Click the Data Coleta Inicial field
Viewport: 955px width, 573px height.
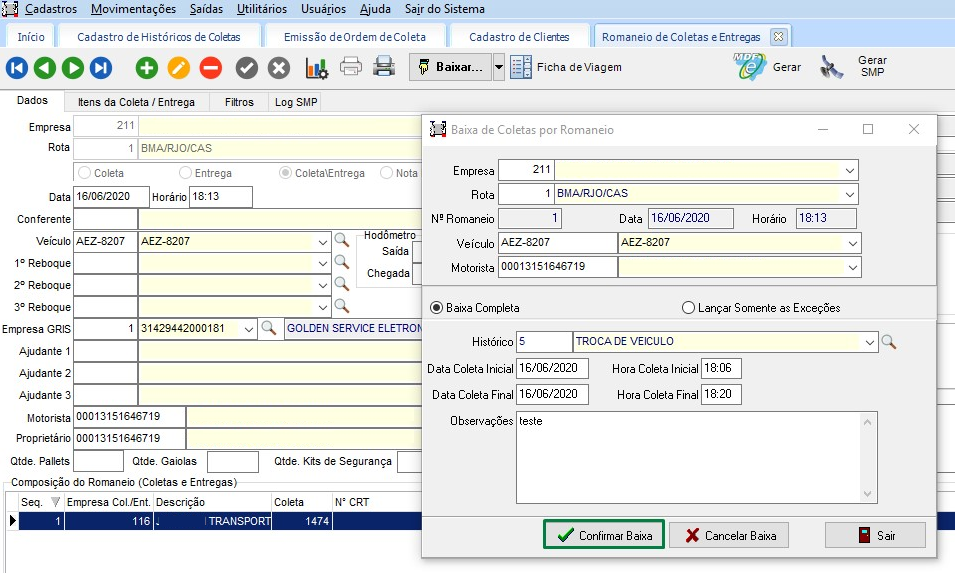(x=553, y=368)
